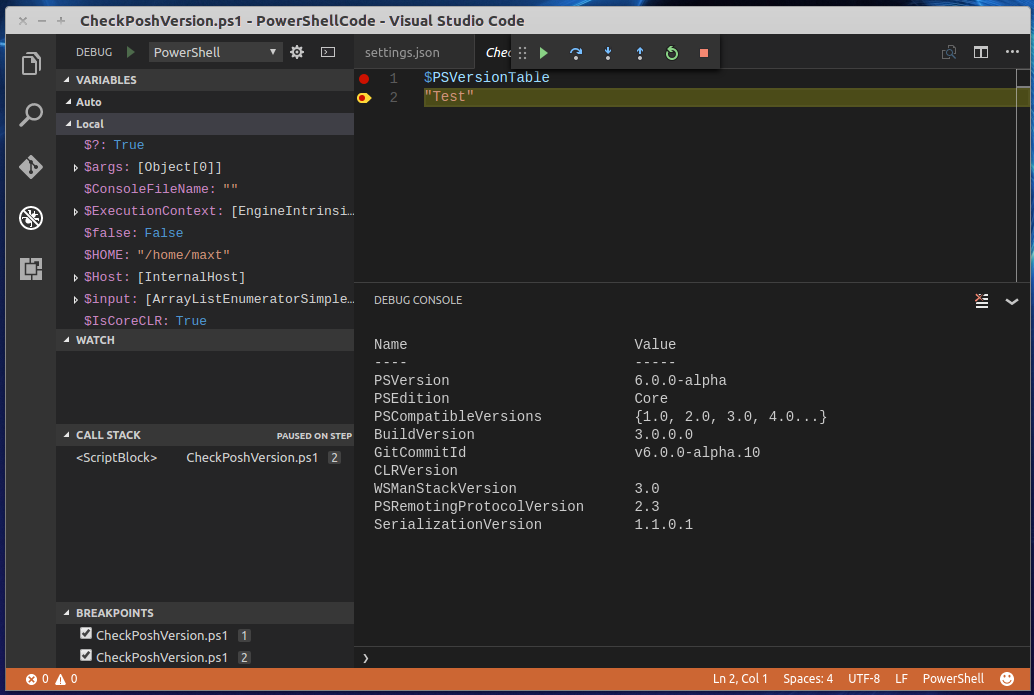Step Out in the debug toolbar
Image resolution: width=1034 pixels, height=695 pixels.
coord(640,53)
